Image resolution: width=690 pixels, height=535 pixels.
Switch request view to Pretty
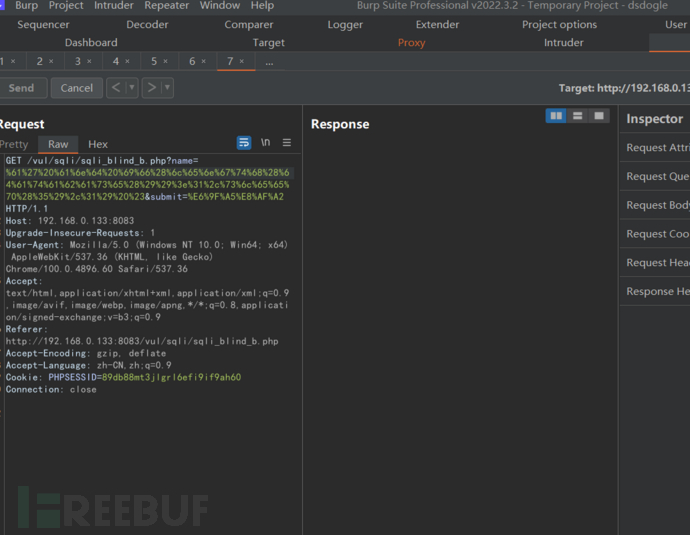click(x=14, y=144)
